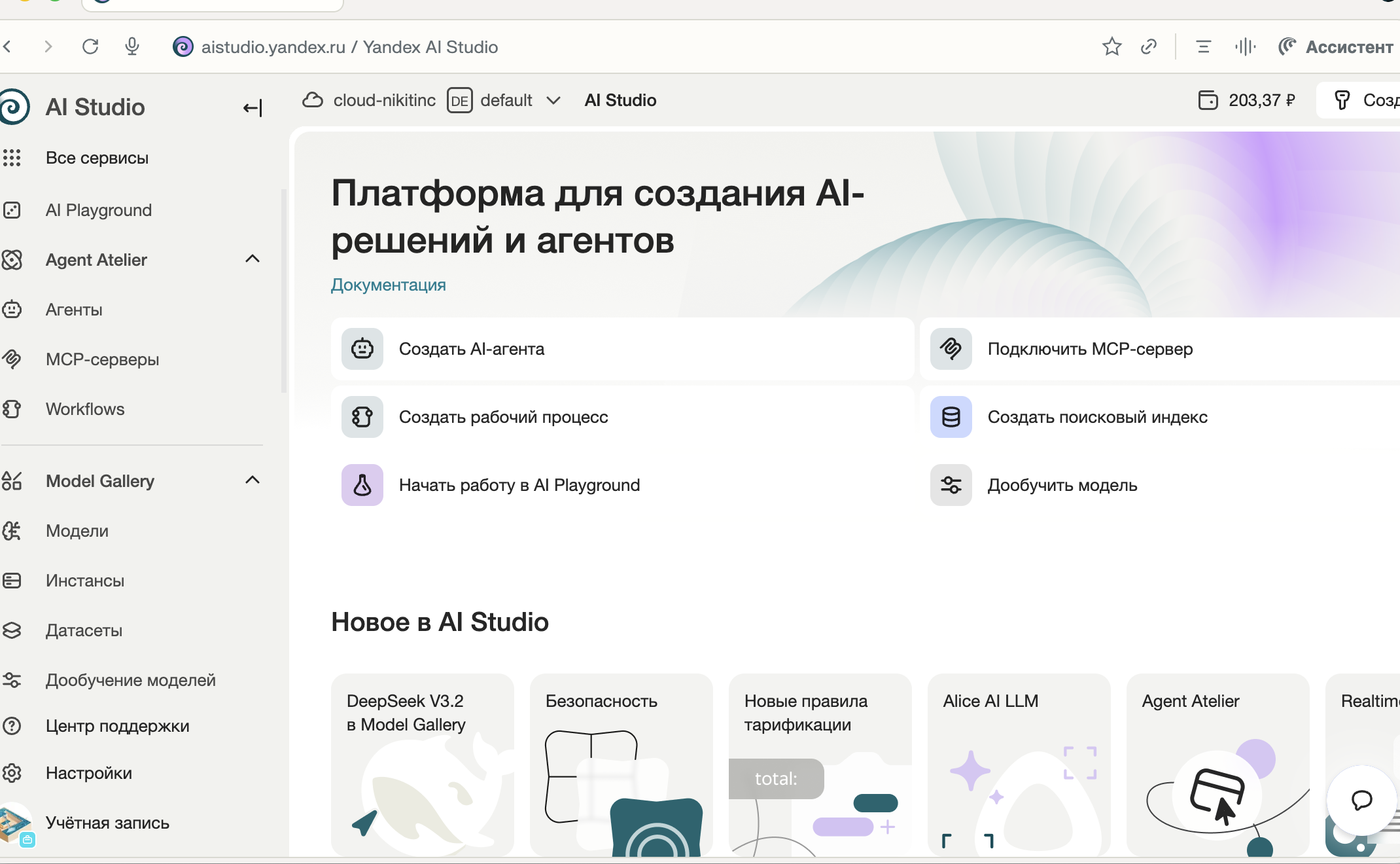Open the DeepSeek V3.2 в Model Gallery card
This screenshot has width=1400, height=864.
[423, 765]
